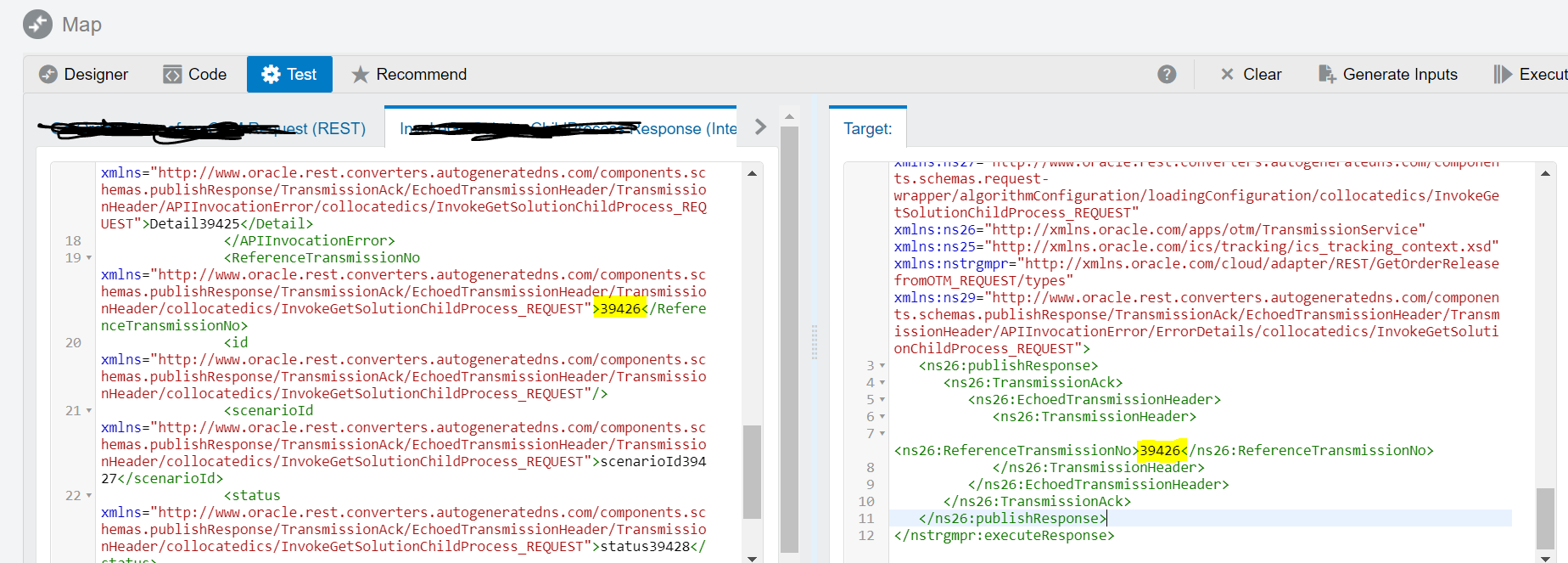Screen dimensions: 1568x563
Task: Click </ns26:publishResponse> closing tag on line 11
Action: click(x=1012, y=519)
